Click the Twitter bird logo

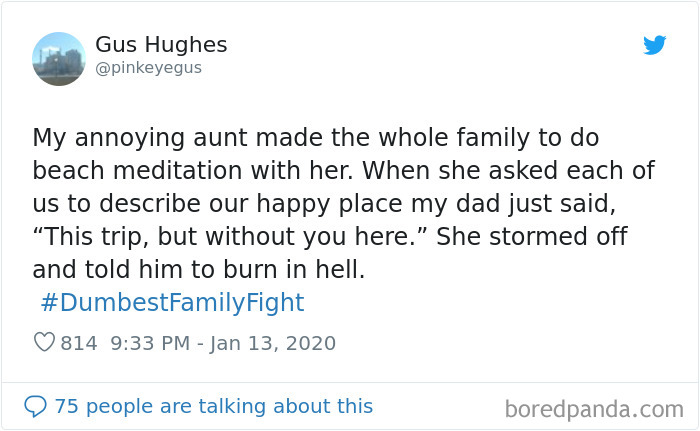coord(654,46)
